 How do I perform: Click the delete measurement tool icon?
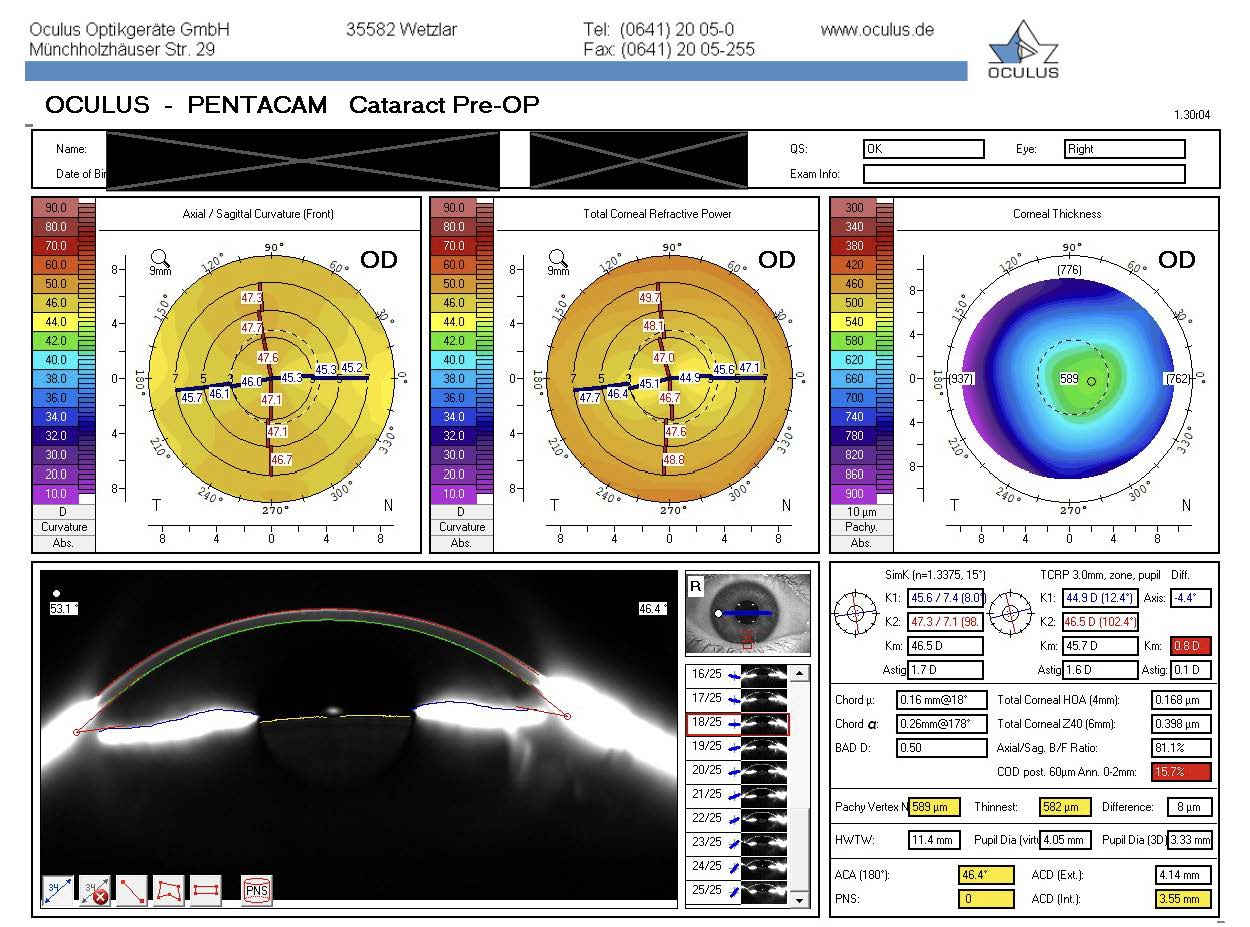point(95,889)
